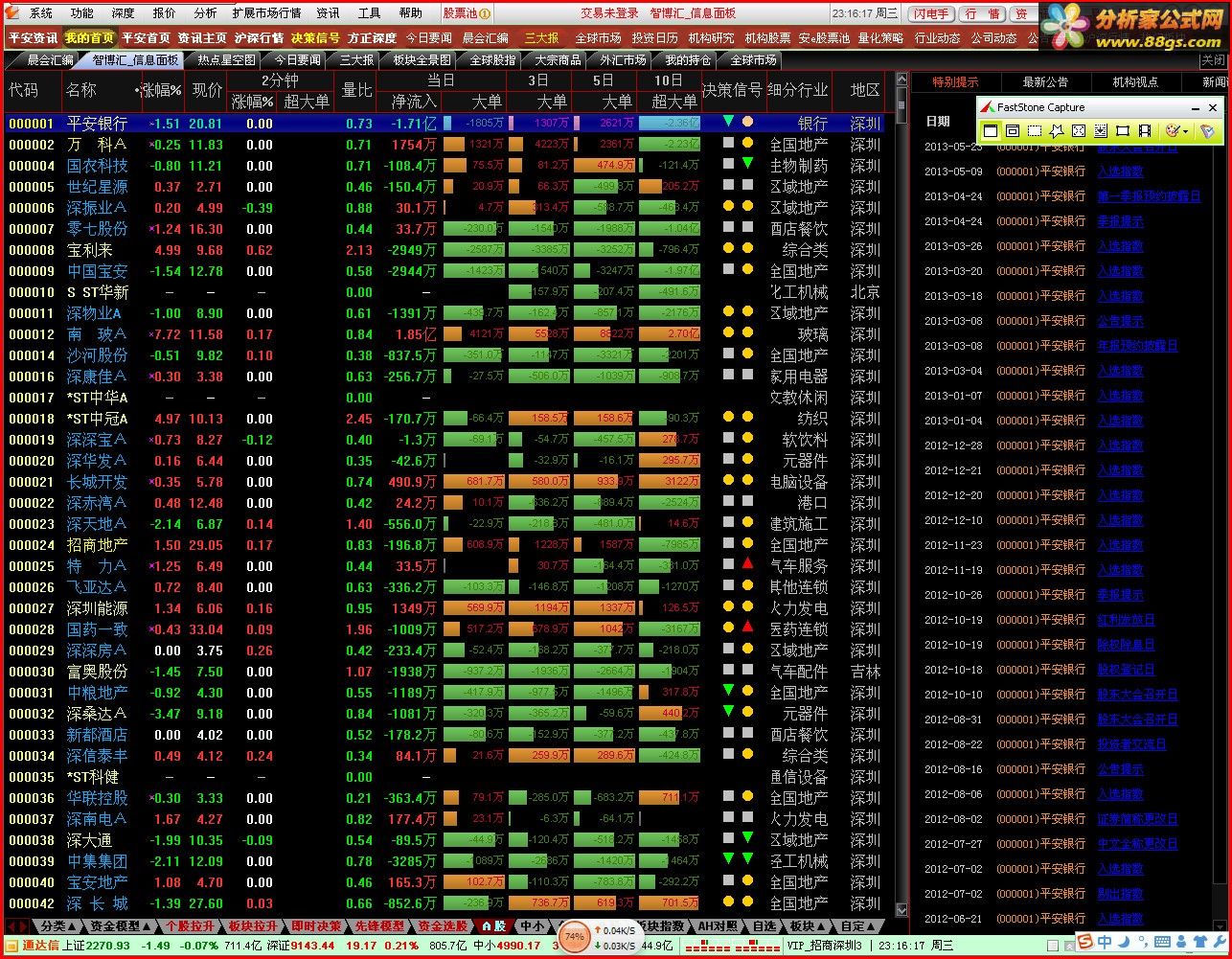
Task: Click the app logo icon top-left
Action: point(13,12)
